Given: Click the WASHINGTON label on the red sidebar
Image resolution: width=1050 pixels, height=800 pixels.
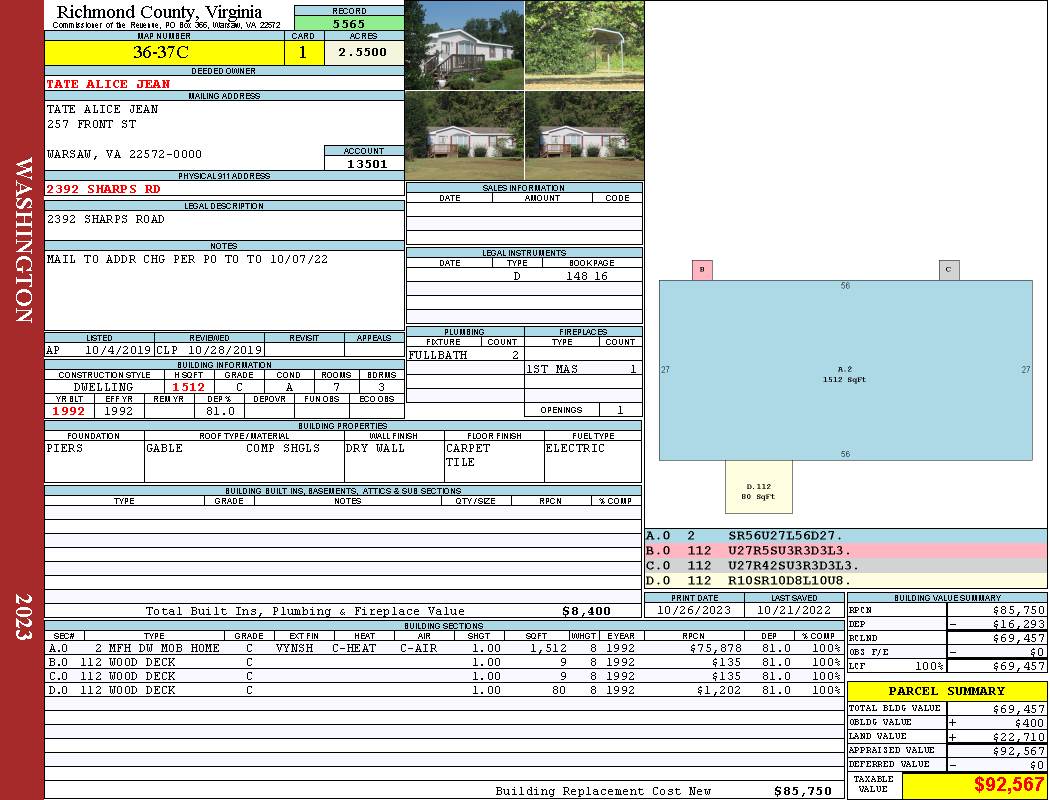Looking at the screenshot, I should pos(23,240).
